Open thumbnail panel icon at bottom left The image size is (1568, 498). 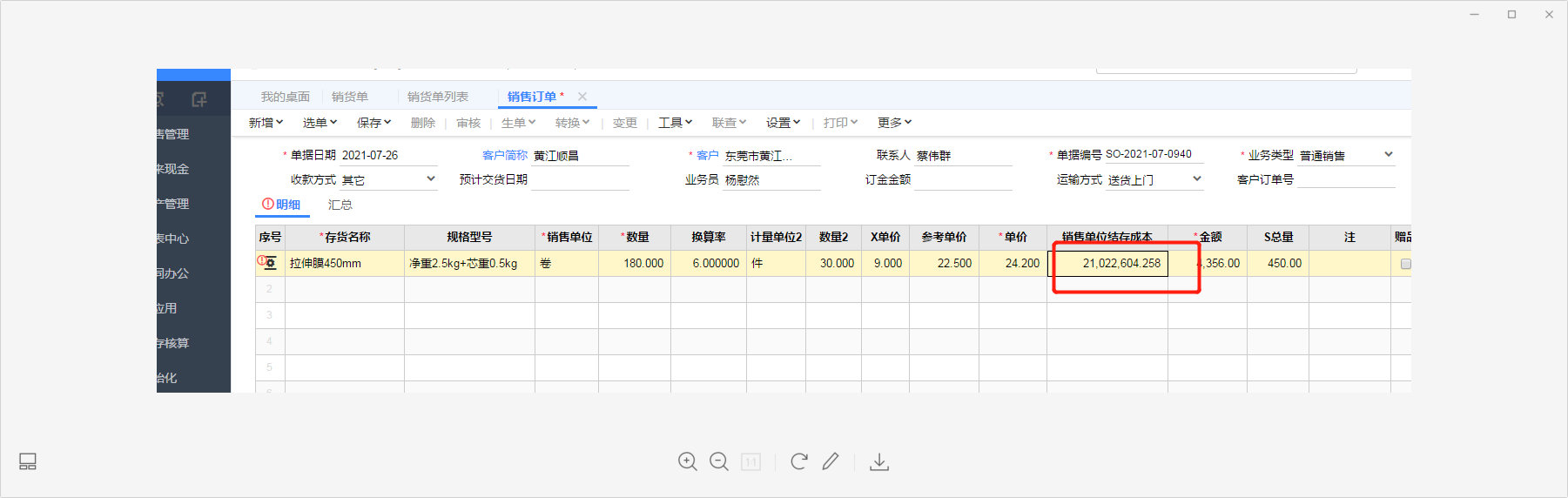28,461
